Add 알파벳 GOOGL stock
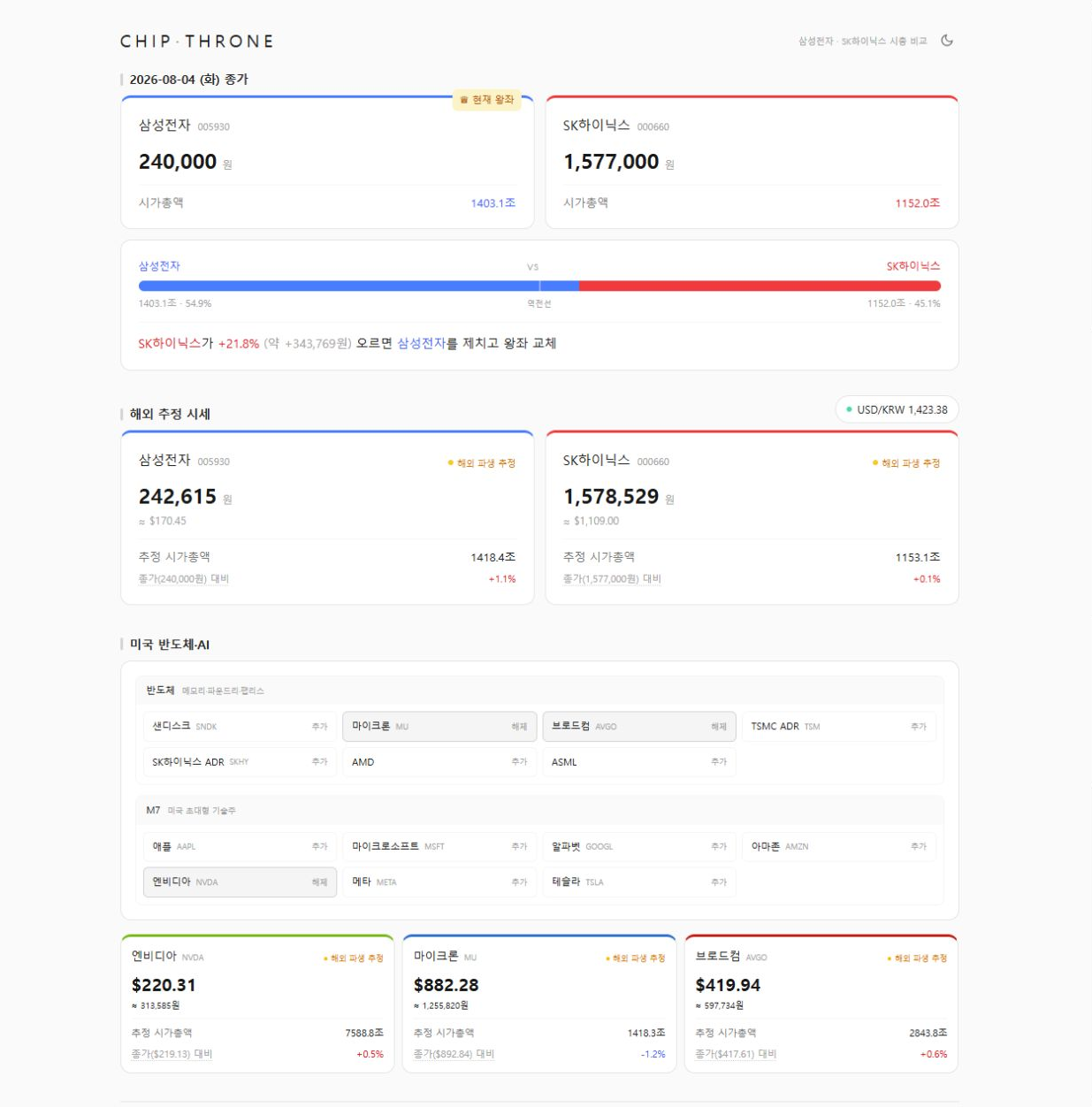1092x1107 pixels. tap(638, 847)
